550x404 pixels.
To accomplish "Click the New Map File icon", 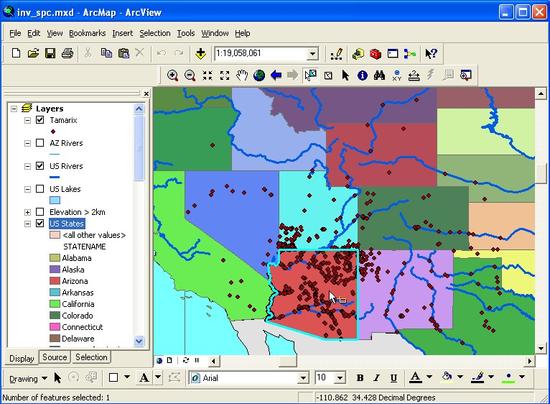I will click(x=16, y=53).
